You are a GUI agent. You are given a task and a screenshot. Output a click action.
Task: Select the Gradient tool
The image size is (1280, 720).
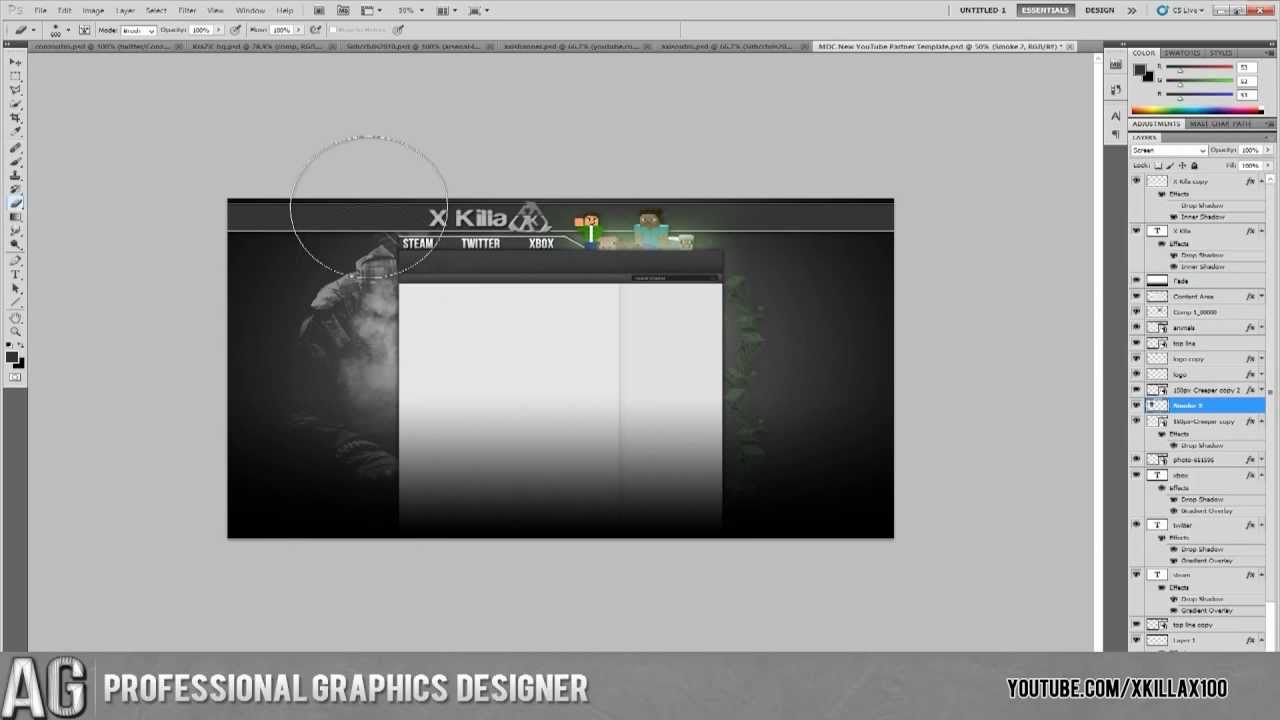click(x=15, y=217)
